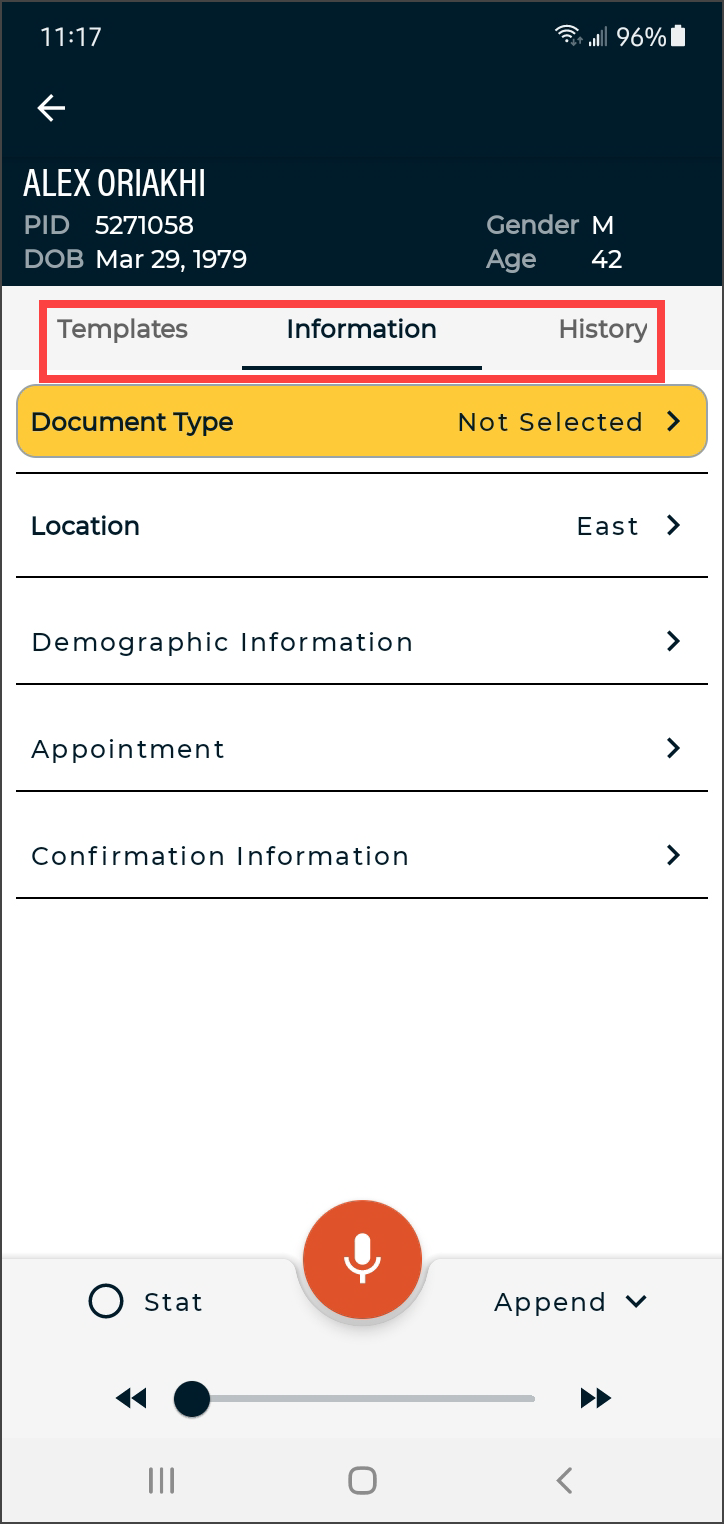Tap the patient name Alex Oriakhi

coord(115,184)
